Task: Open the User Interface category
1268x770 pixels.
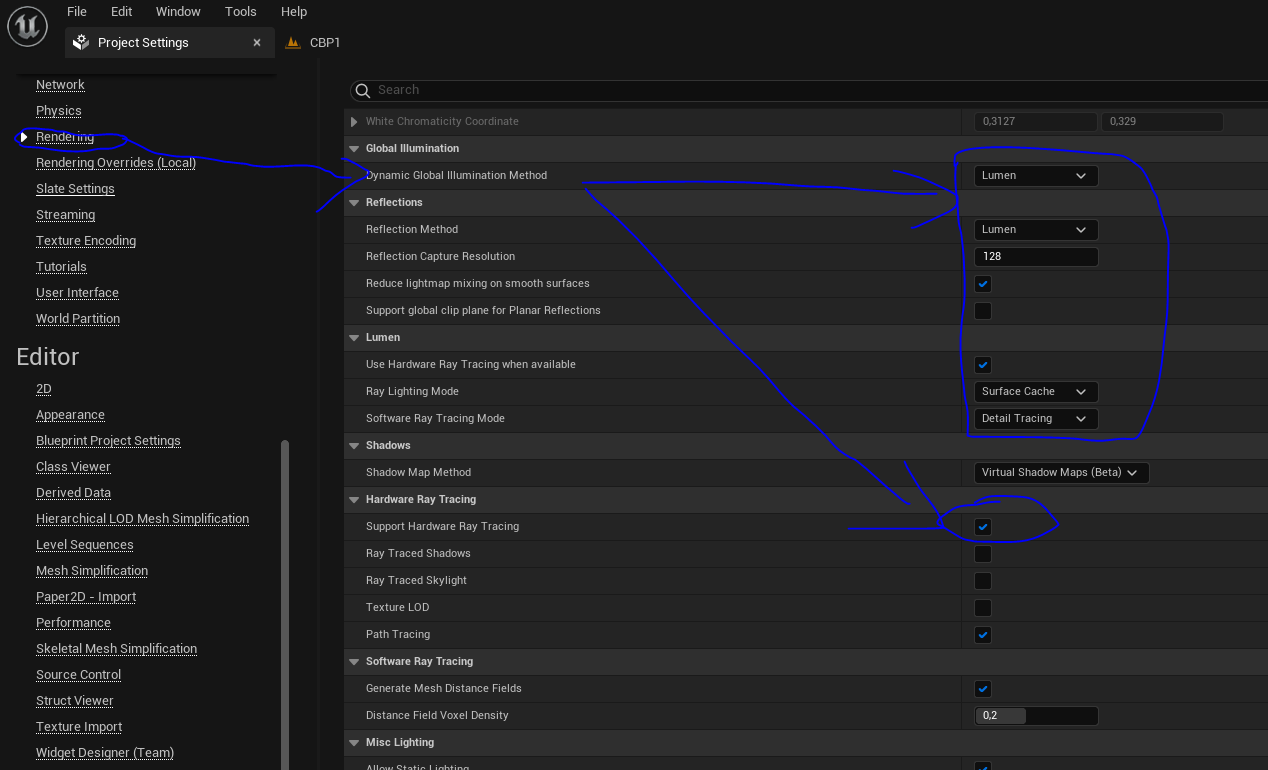Action: point(77,293)
